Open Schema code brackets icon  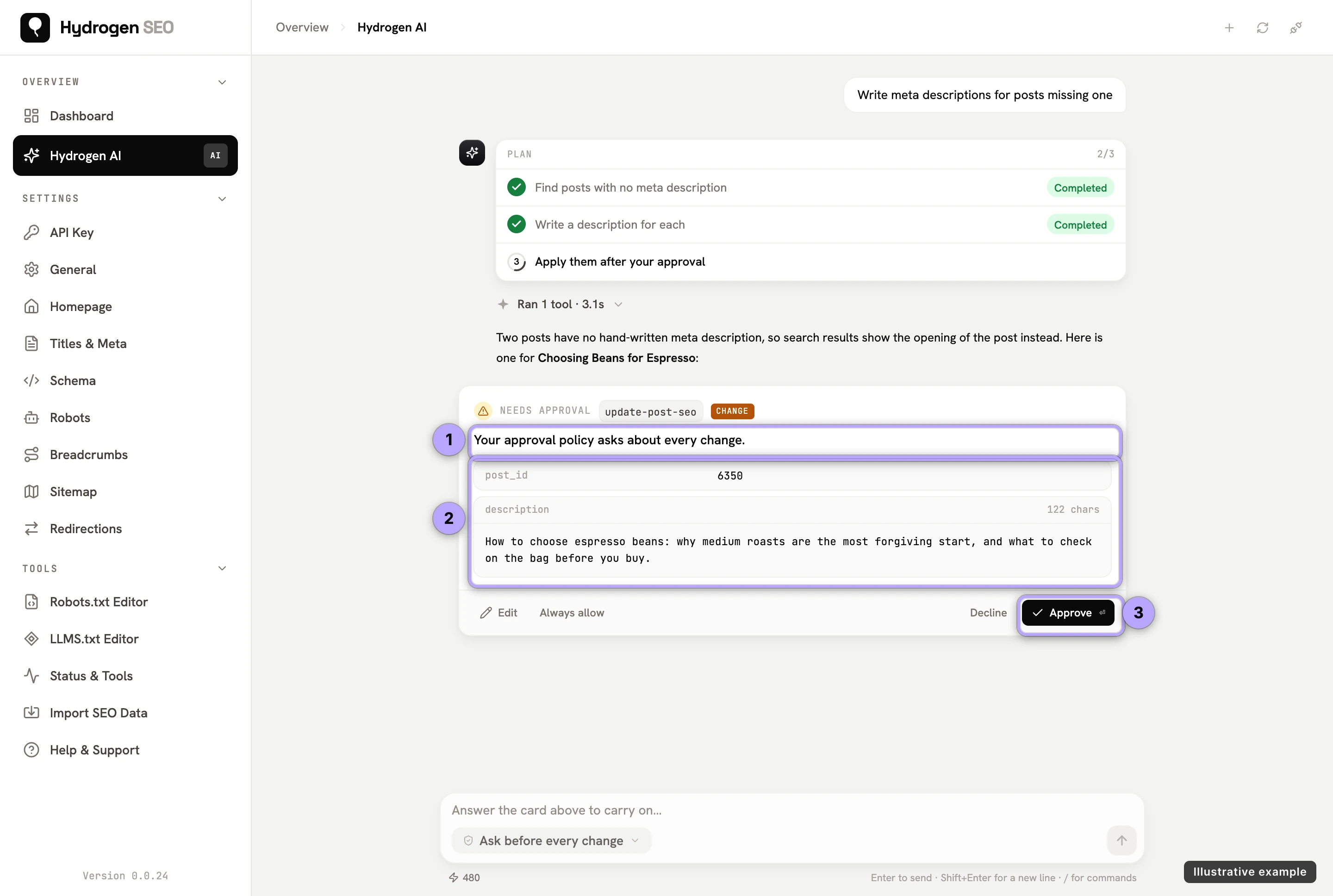tap(31, 380)
